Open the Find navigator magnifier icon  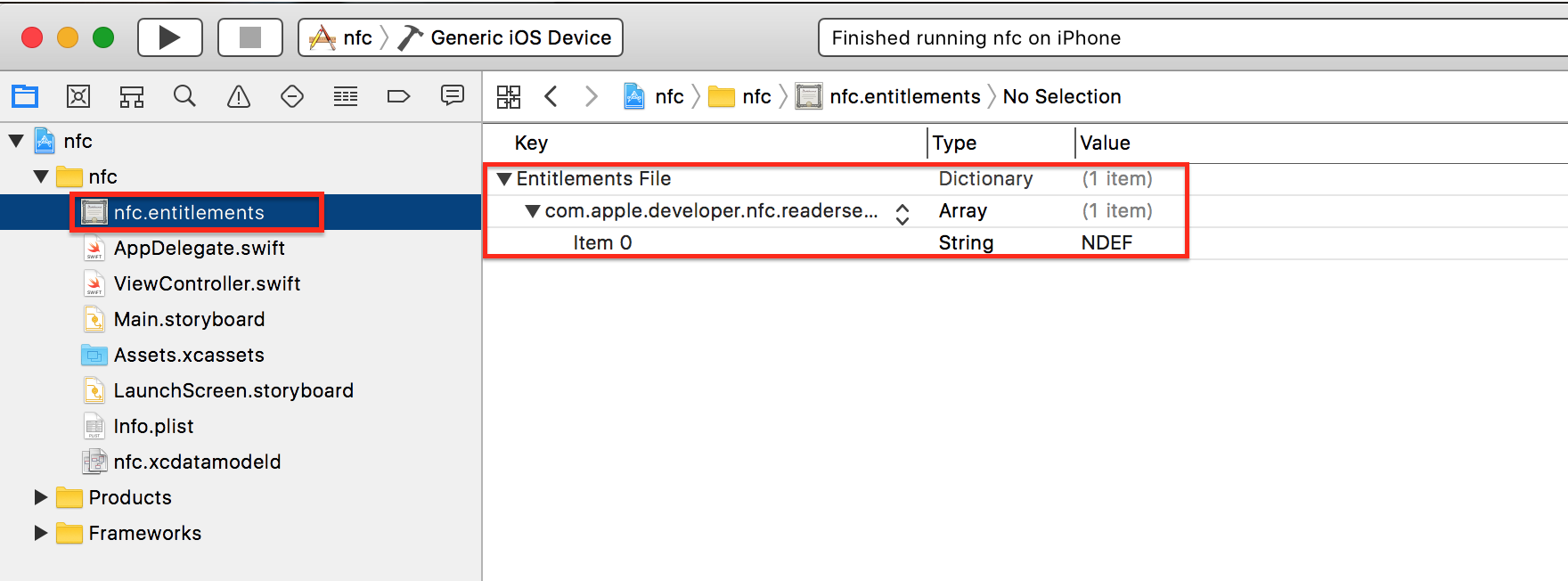184,96
